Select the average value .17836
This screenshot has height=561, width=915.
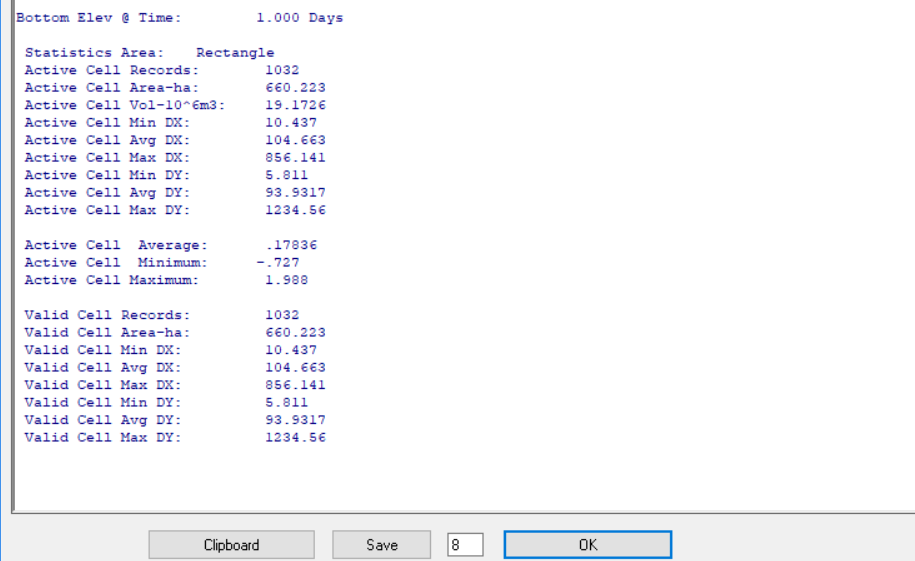(291, 246)
